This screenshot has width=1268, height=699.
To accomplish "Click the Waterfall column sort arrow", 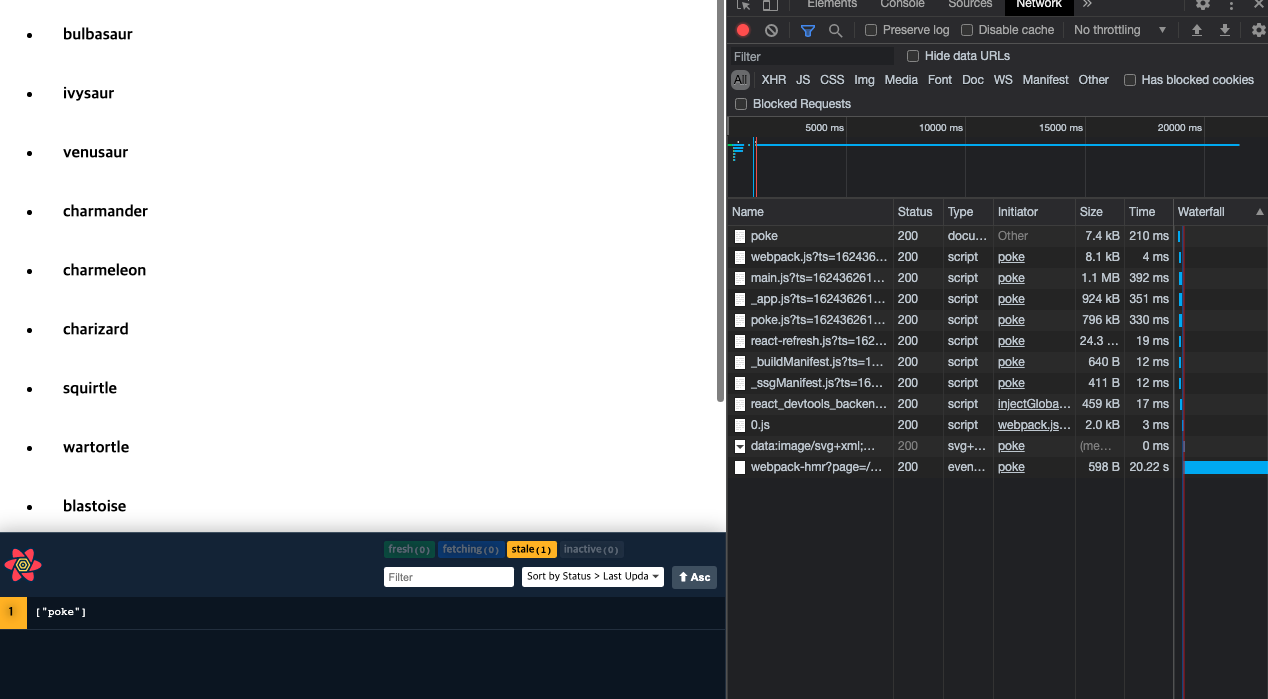I will tap(1259, 212).
